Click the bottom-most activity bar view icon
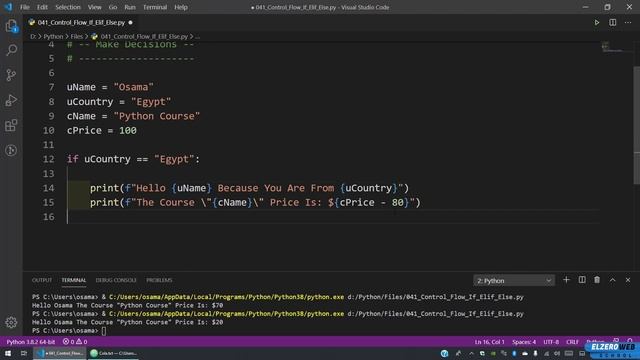Image resolution: width=640 pixels, height=360 pixels. (11, 150)
